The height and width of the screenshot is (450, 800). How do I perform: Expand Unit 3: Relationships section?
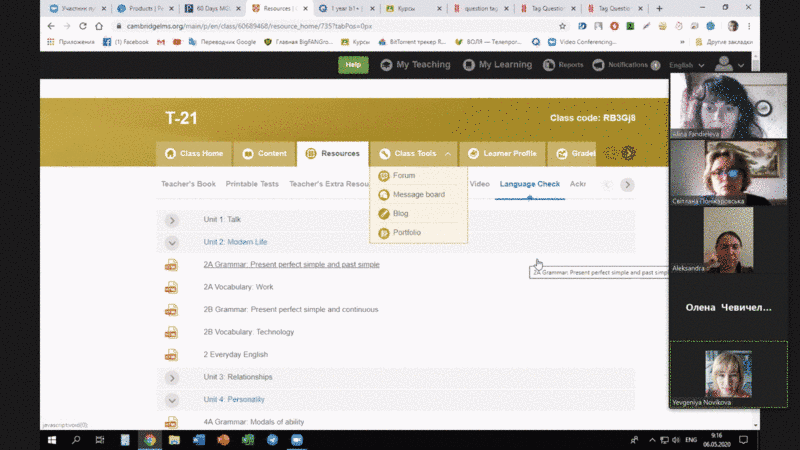pos(172,377)
